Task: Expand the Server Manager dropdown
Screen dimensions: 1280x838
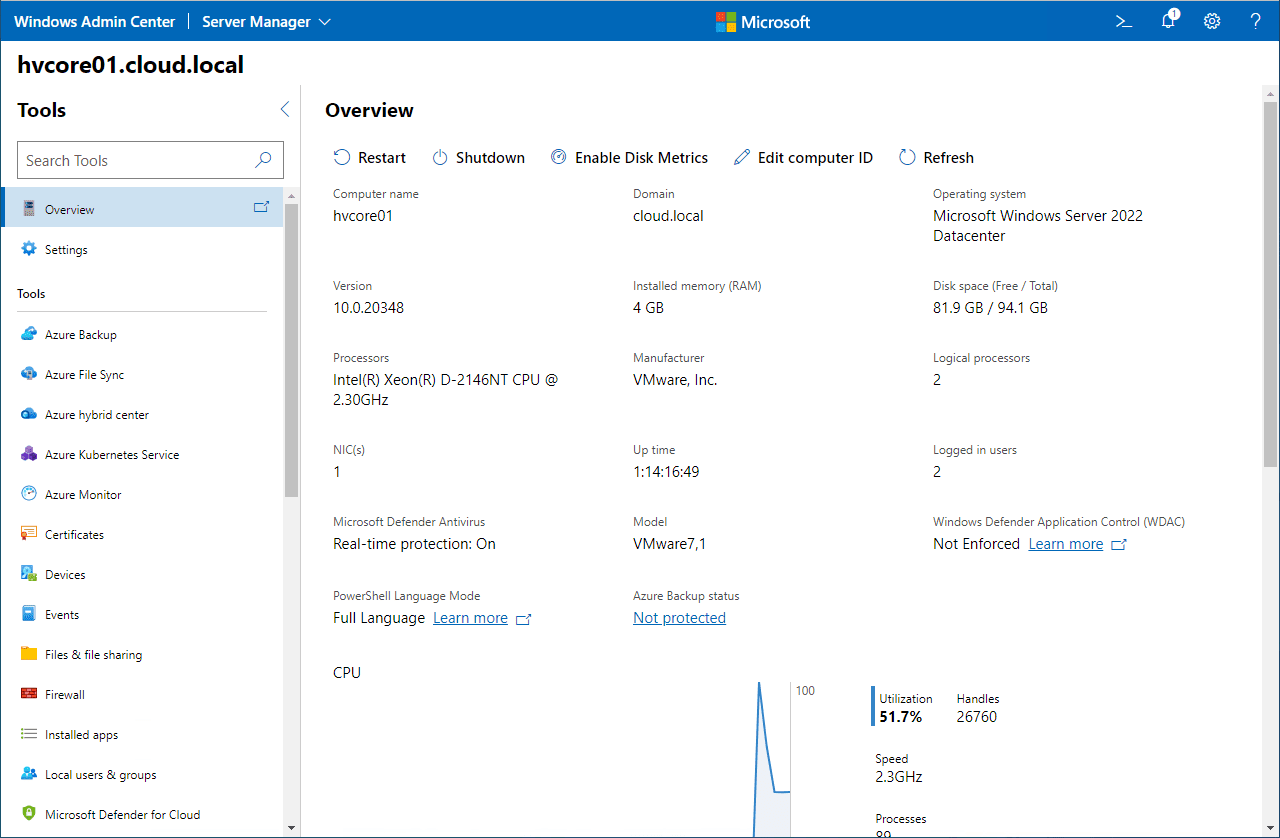Action: [266, 22]
